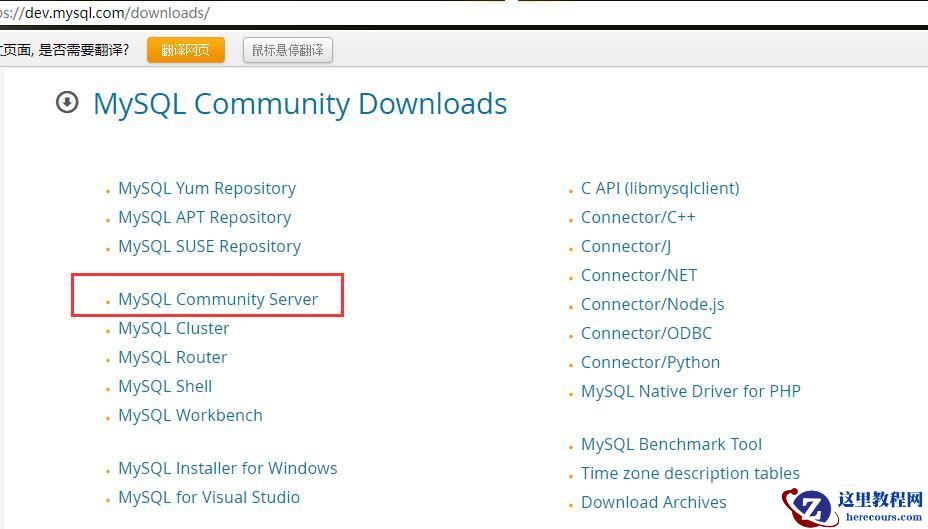Open Connector/J link
Image resolution: width=928 pixels, height=529 pixels.
626,246
